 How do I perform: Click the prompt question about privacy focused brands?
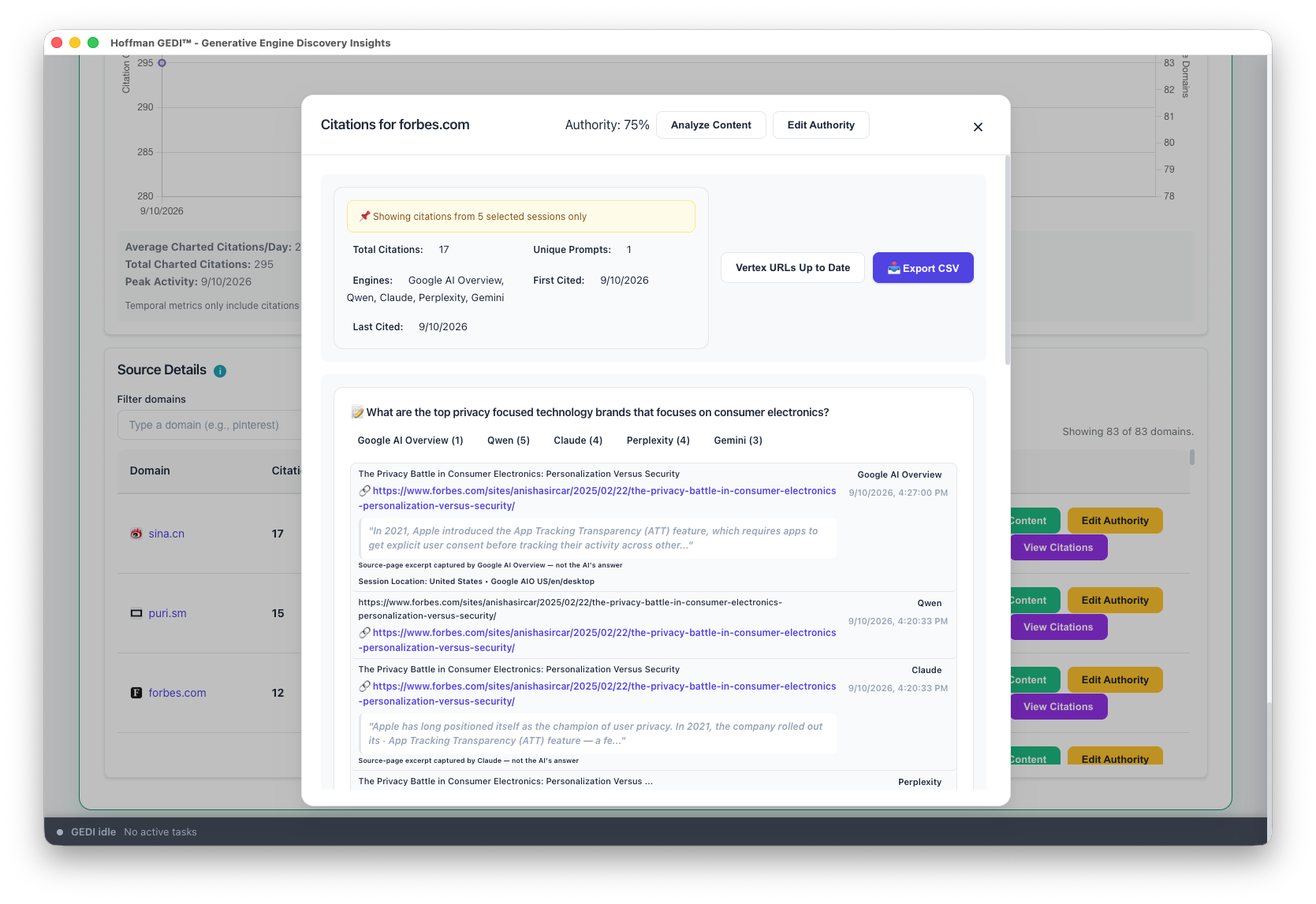[598, 412]
